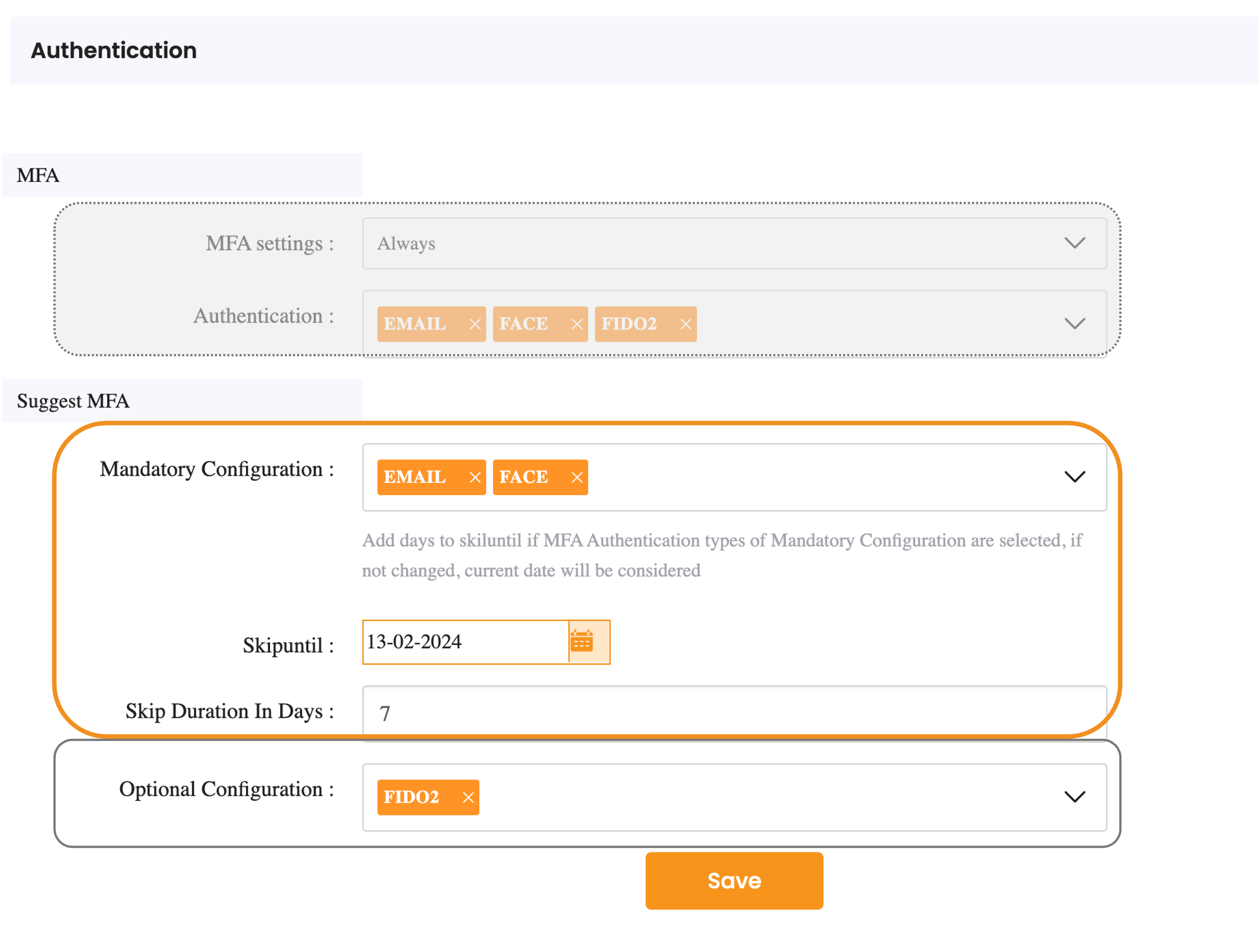Viewport: 1258px width, 952px height.
Task: Expand the MFA settings dropdown arrow
Action: pyautogui.click(x=1074, y=244)
